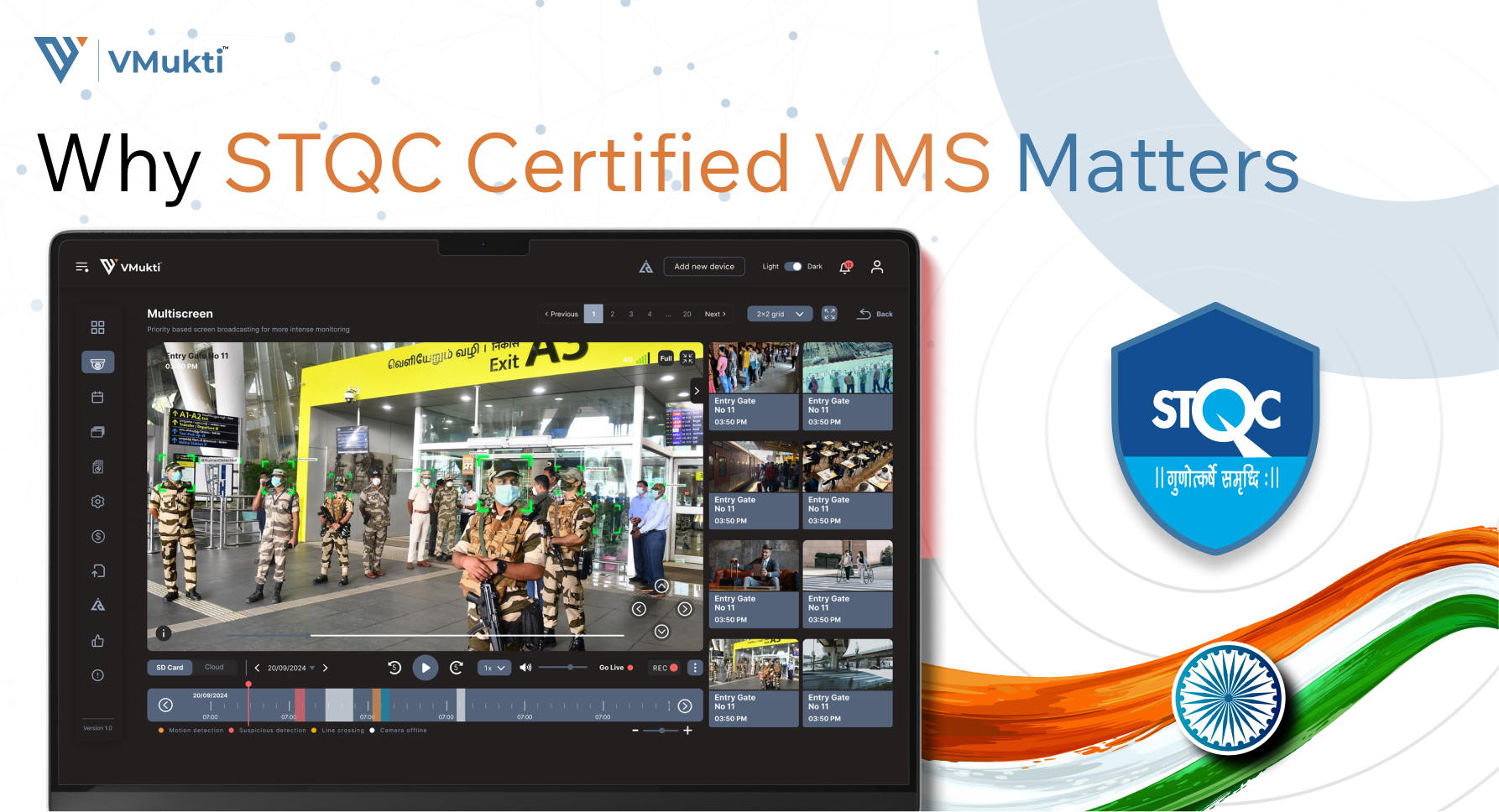1499x812 pixels.
Task: Pan camera left with PTZ arrow
Action: click(x=639, y=609)
